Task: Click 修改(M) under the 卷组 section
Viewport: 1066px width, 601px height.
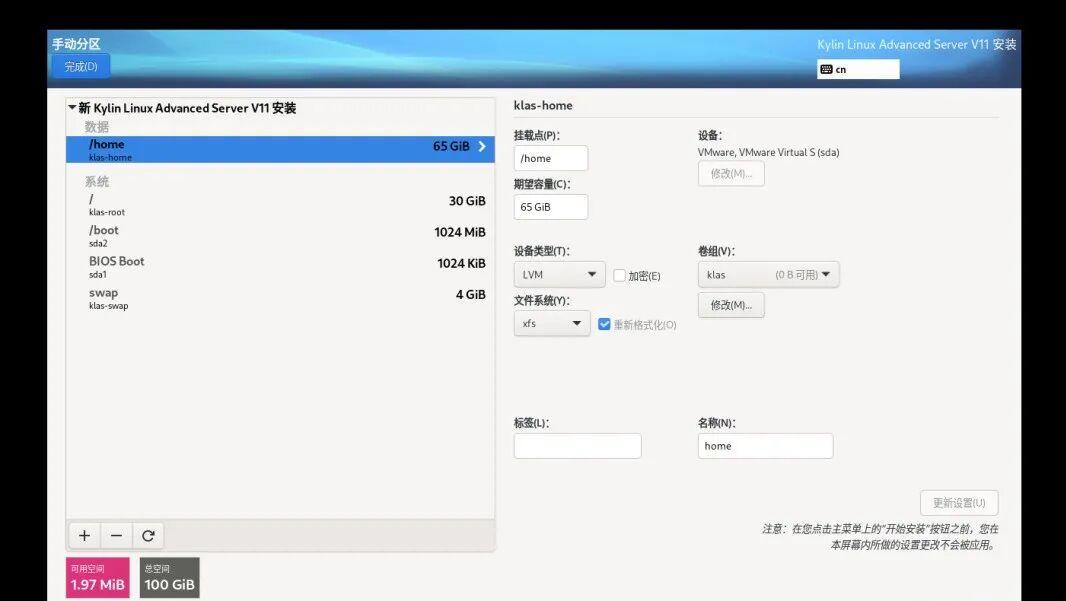Action: pyautogui.click(x=731, y=304)
